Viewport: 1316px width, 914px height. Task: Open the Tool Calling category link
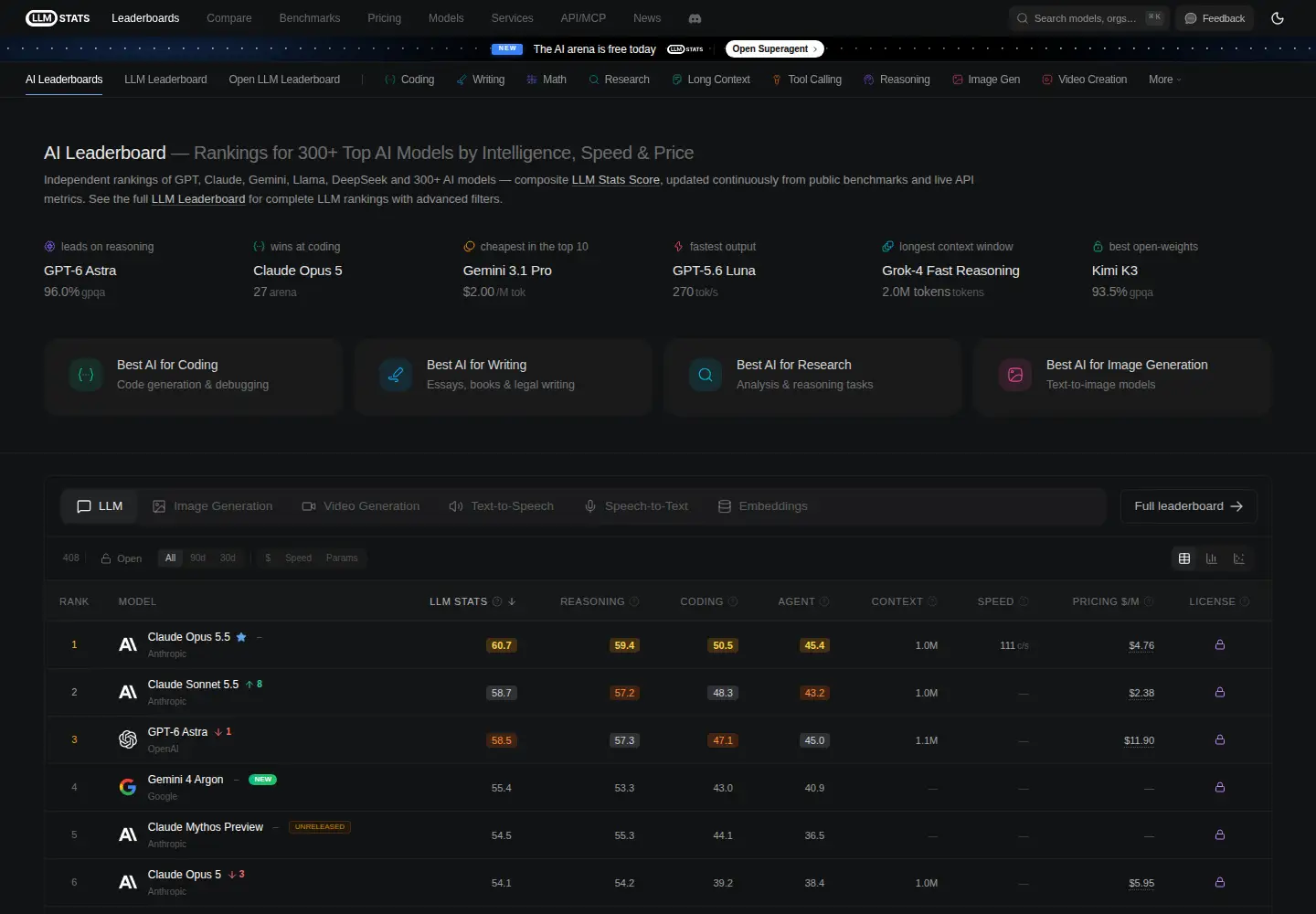pyautogui.click(x=807, y=80)
